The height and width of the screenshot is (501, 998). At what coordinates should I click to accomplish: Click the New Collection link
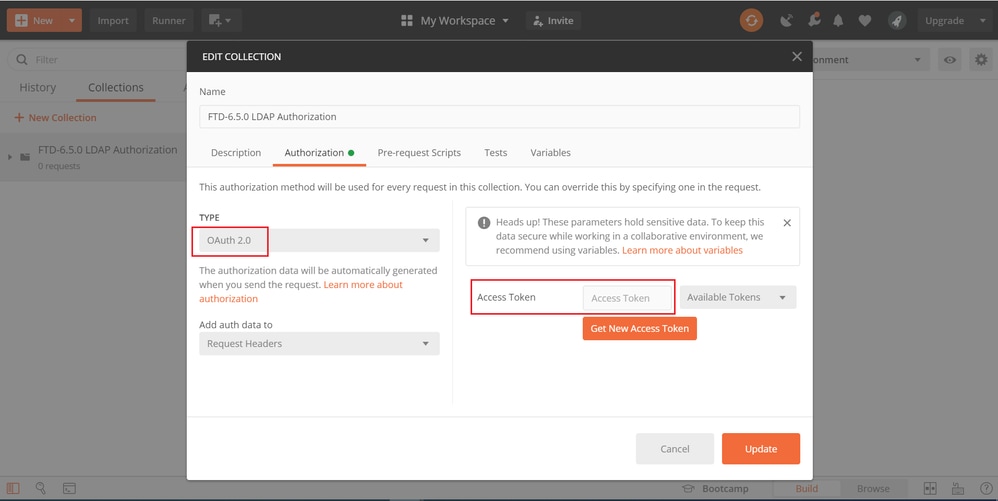pyautogui.click(x=55, y=118)
